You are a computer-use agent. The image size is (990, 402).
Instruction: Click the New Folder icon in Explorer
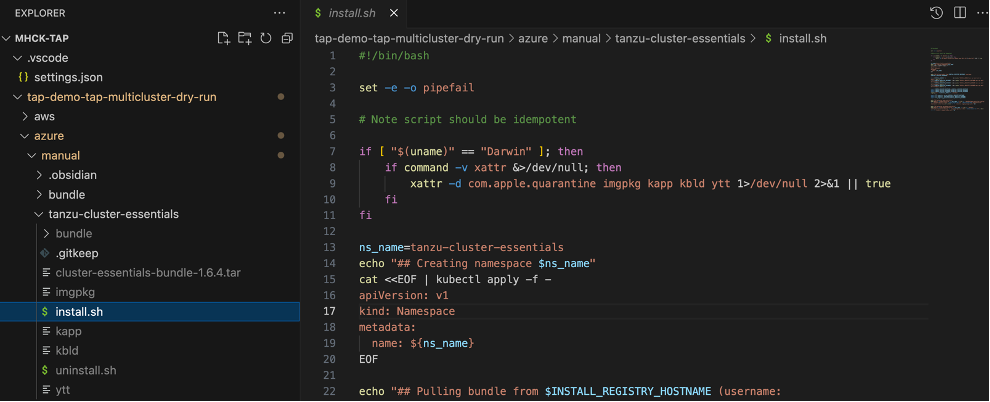(x=245, y=38)
